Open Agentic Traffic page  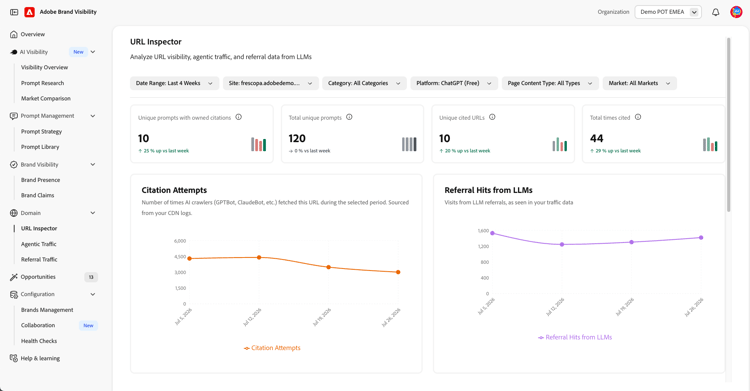38,244
